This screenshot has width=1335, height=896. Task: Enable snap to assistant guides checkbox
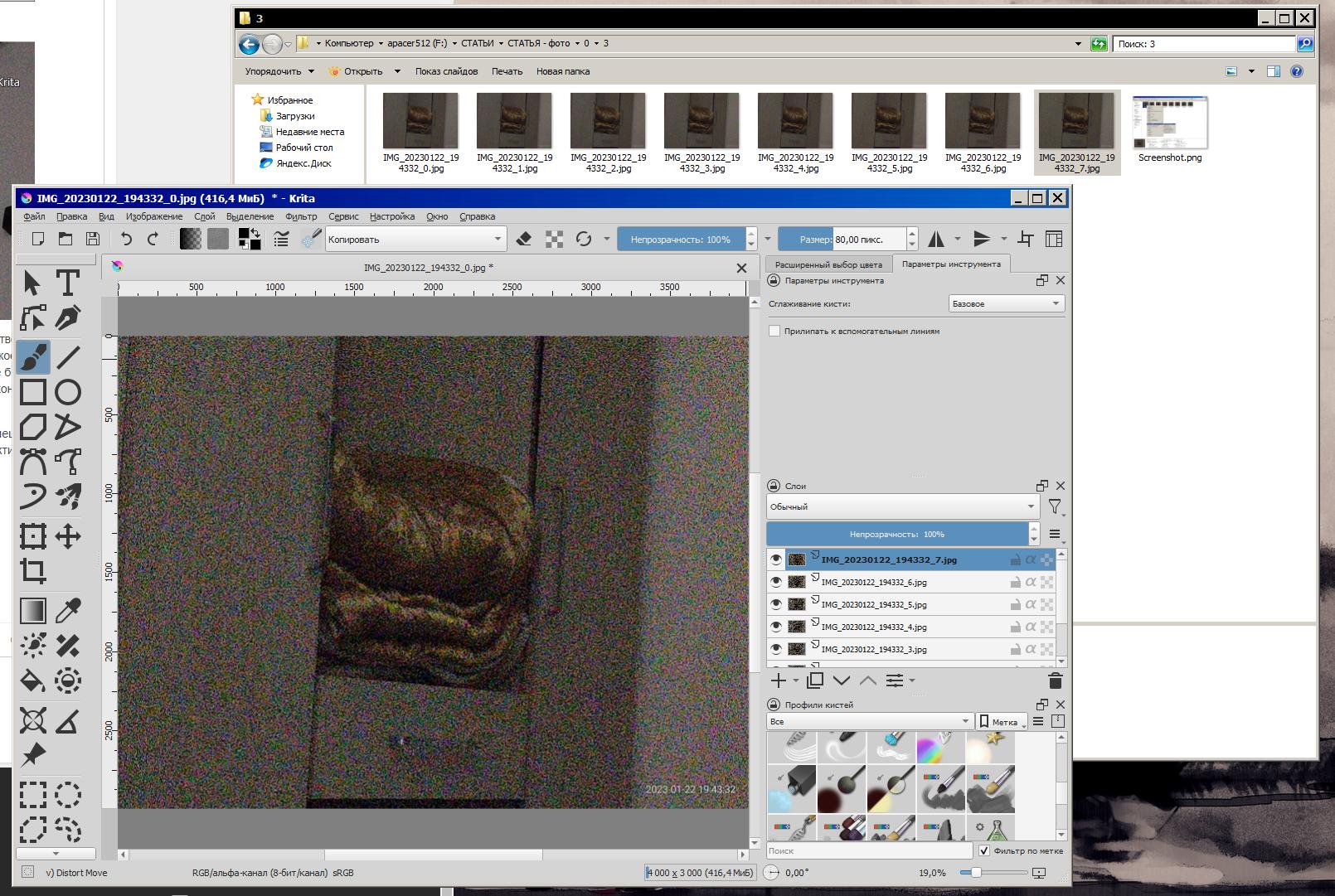[774, 331]
